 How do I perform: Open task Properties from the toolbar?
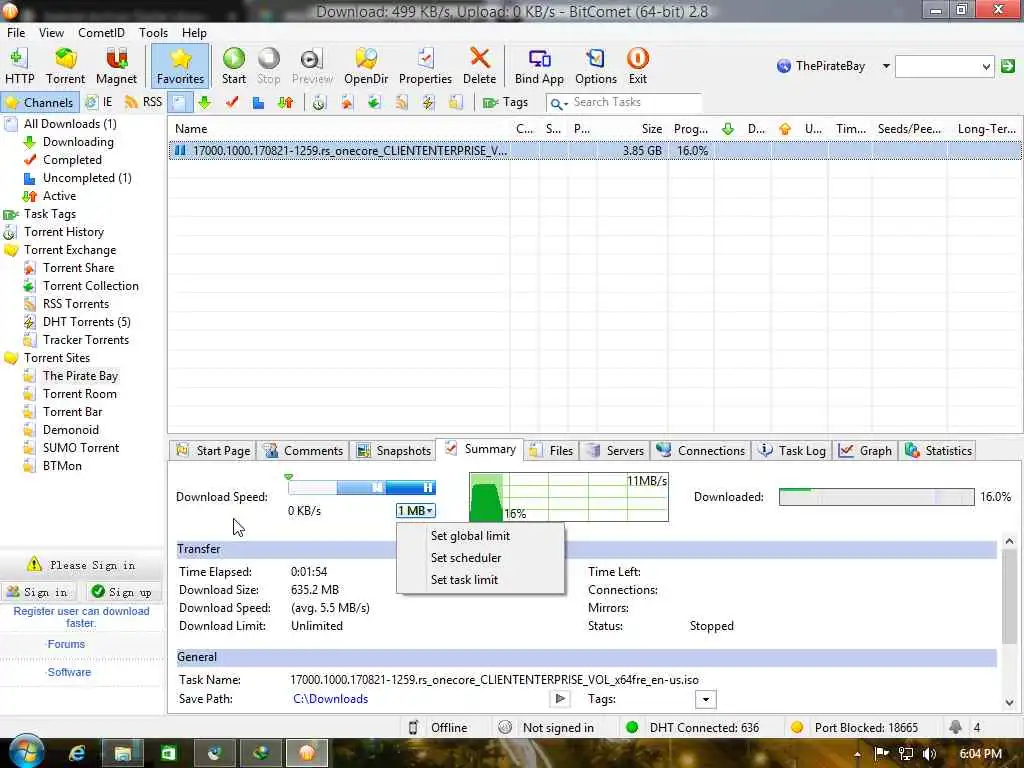pos(425,66)
